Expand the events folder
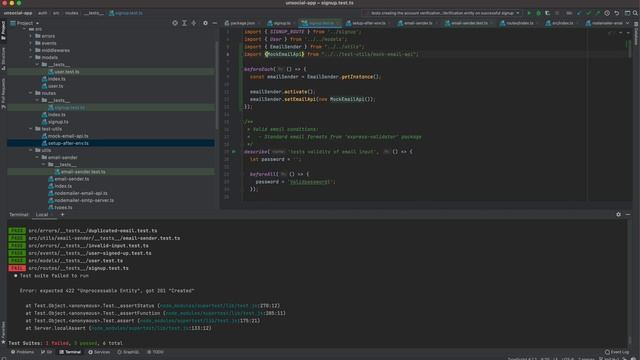This screenshot has height=360, width=640. [x=31, y=43]
